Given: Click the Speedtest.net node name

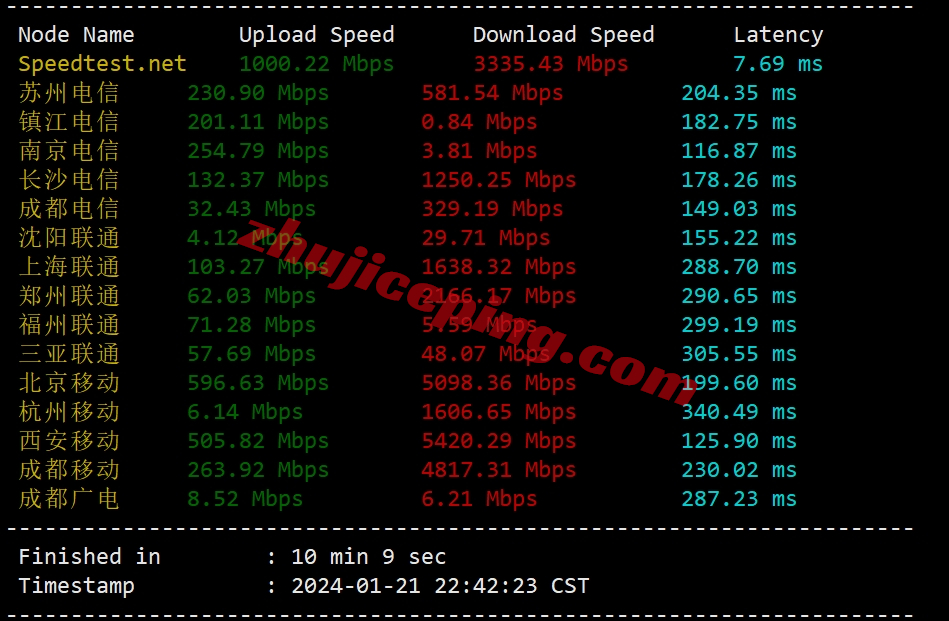Looking at the screenshot, I should (x=102, y=64).
